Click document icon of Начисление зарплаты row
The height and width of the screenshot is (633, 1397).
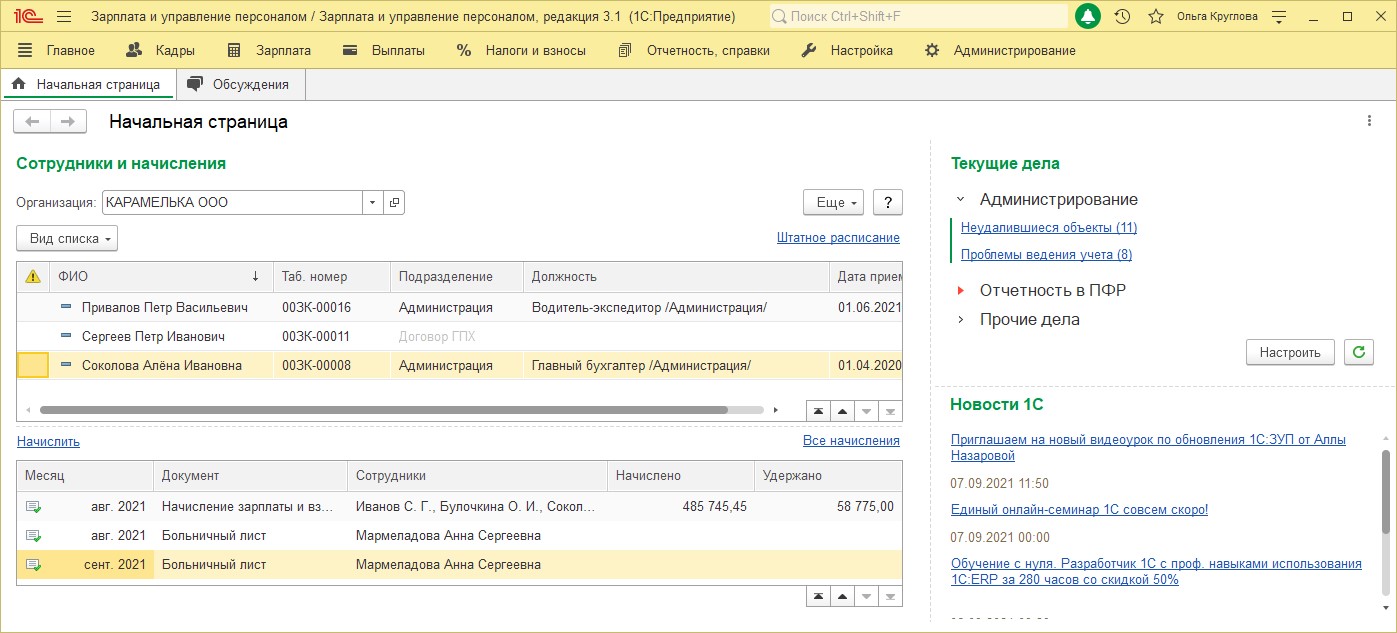(34, 507)
